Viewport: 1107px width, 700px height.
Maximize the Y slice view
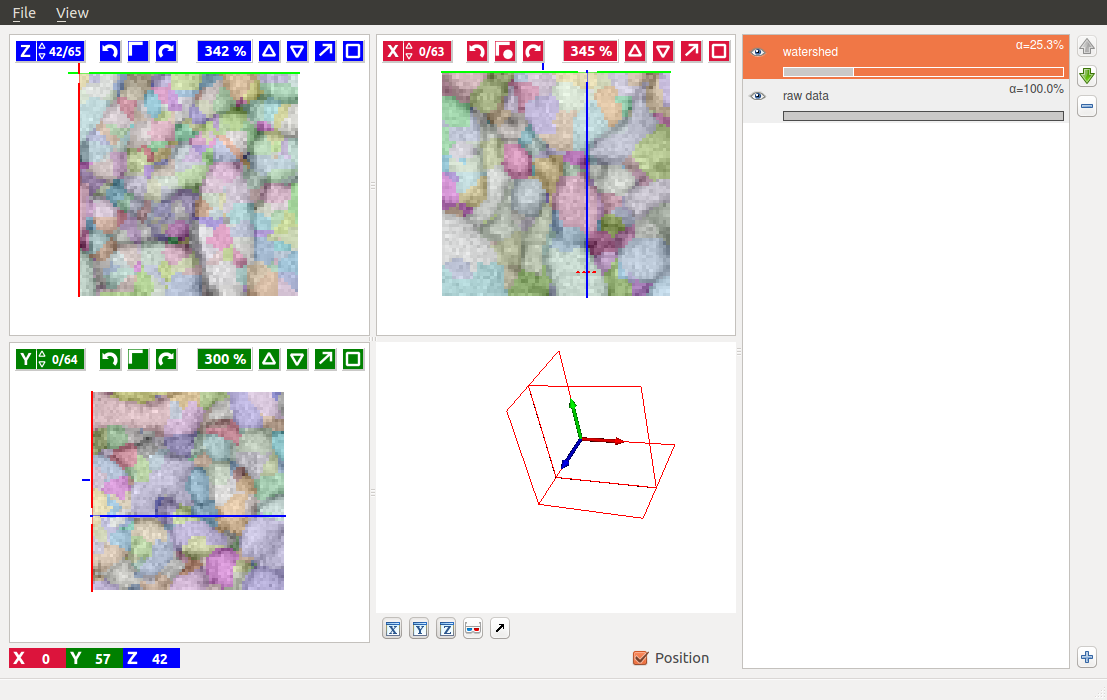coord(353,359)
